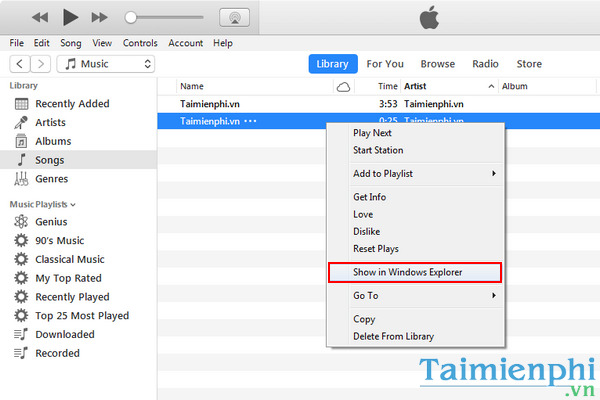
Task: Choose Love from the context menu
Action: click(x=416, y=214)
